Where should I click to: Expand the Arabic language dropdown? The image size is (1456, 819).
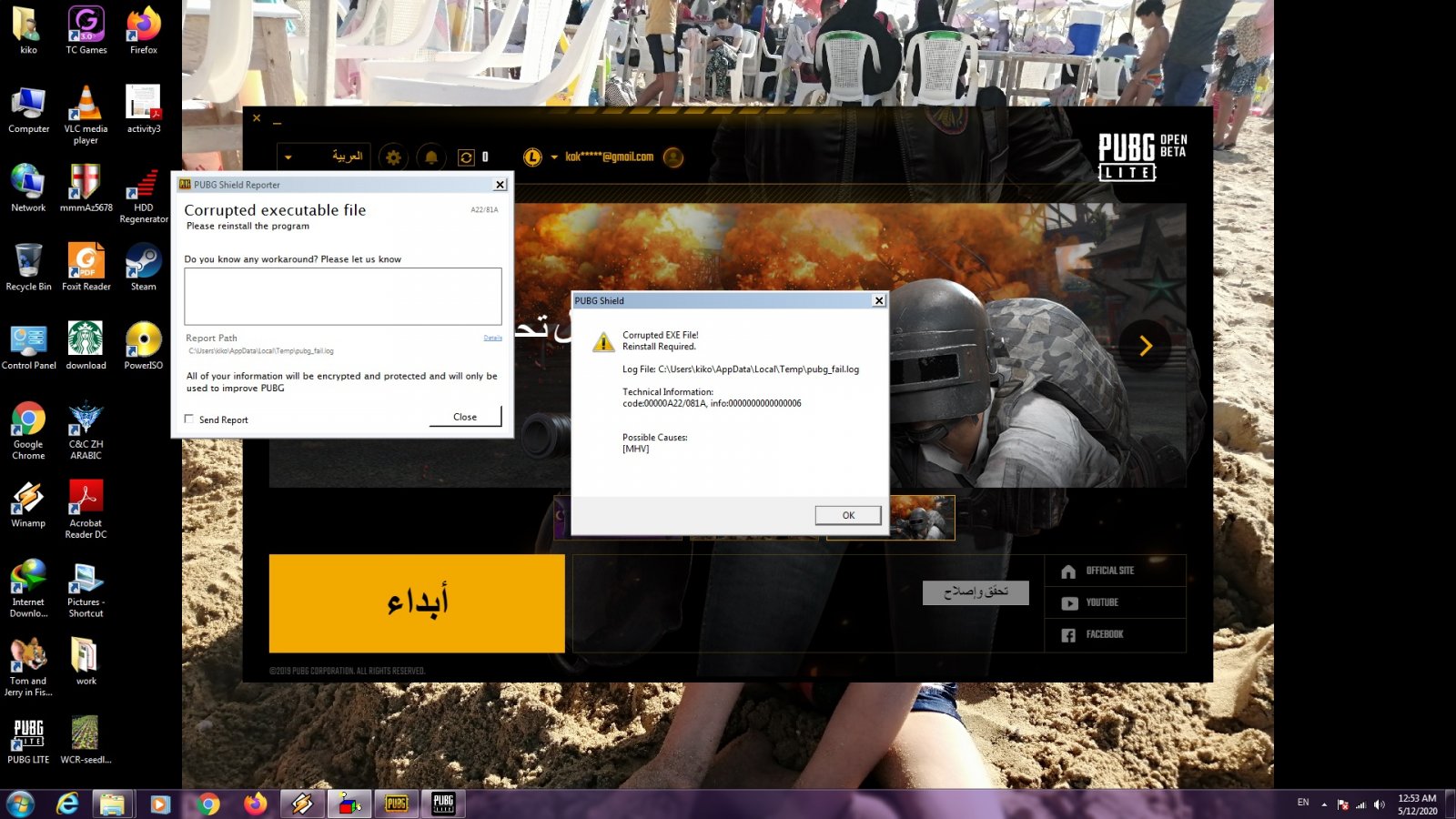288,157
